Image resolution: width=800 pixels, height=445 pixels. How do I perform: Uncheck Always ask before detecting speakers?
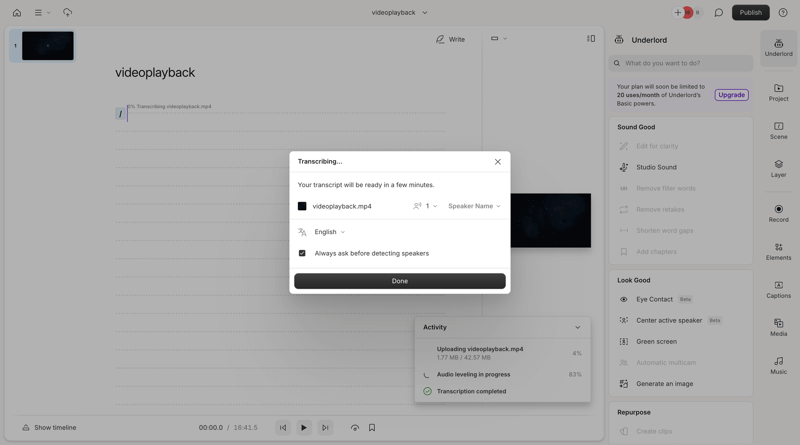coord(302,253)
